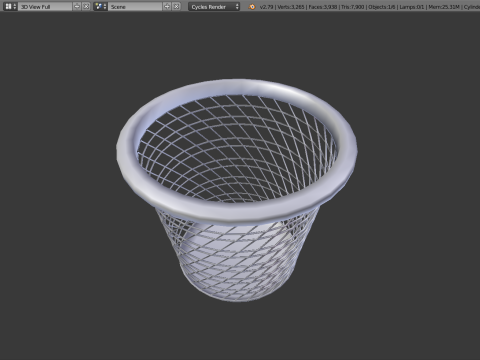Click the 'Tris:7,900' statistic
This screenshot has width=480, height=360.
coord(353,7)
